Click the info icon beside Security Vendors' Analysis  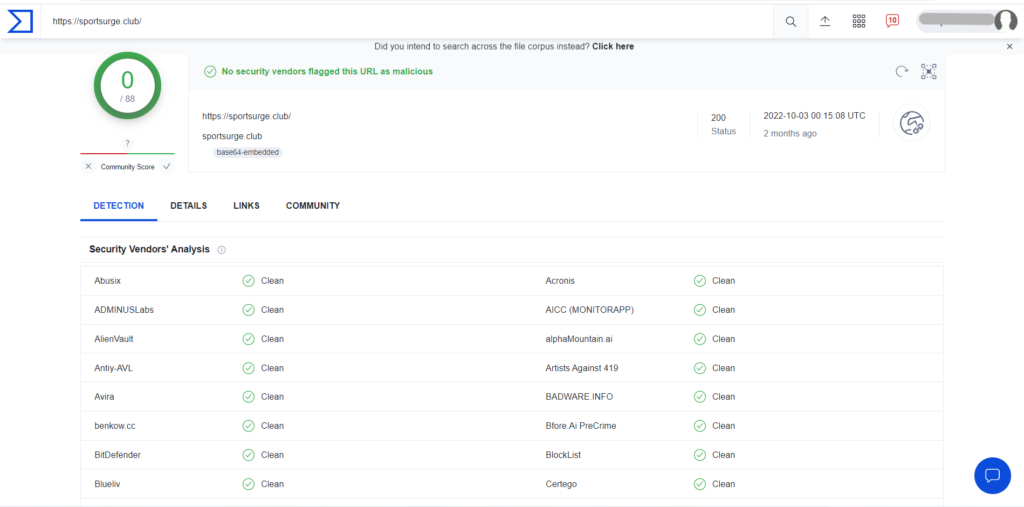[221, 250]
